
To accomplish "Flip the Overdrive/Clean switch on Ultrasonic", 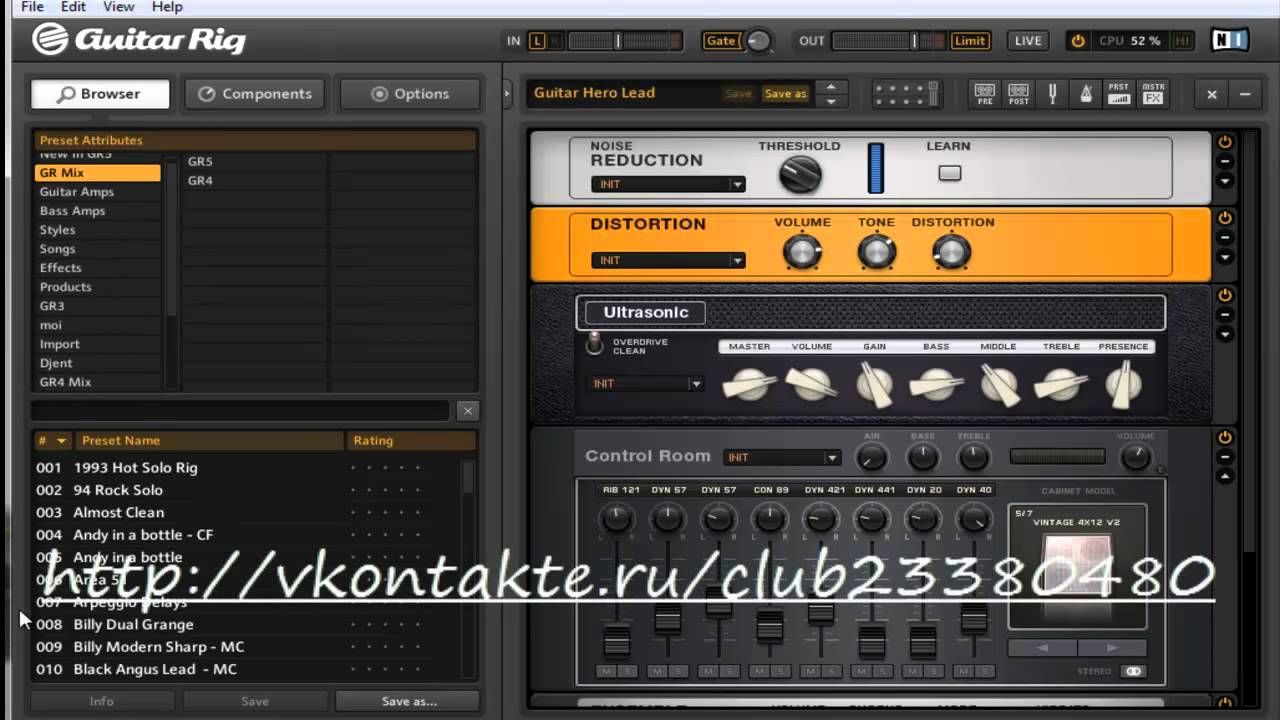I will [595, 345].
